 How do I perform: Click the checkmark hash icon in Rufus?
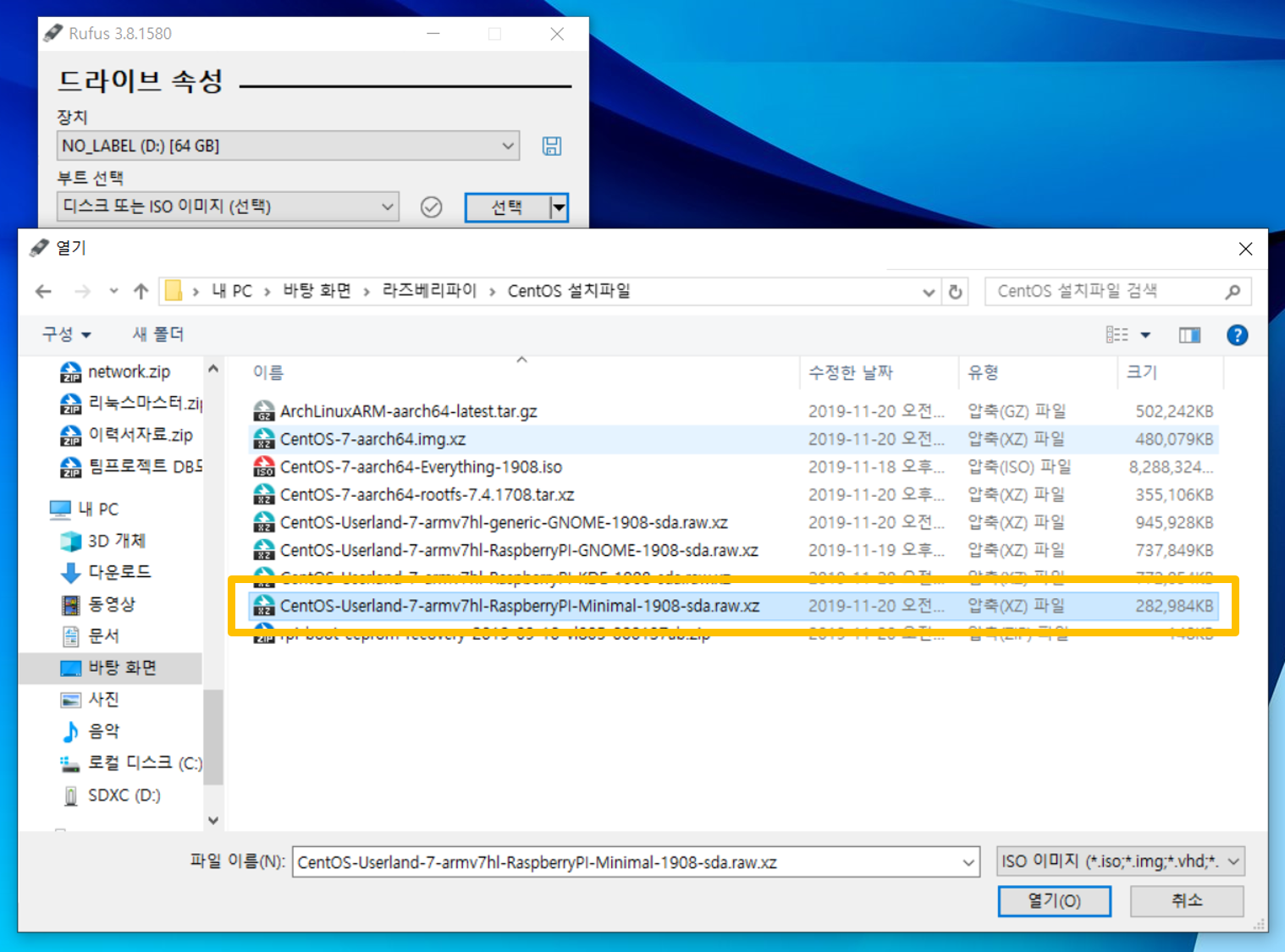point(431,206)
